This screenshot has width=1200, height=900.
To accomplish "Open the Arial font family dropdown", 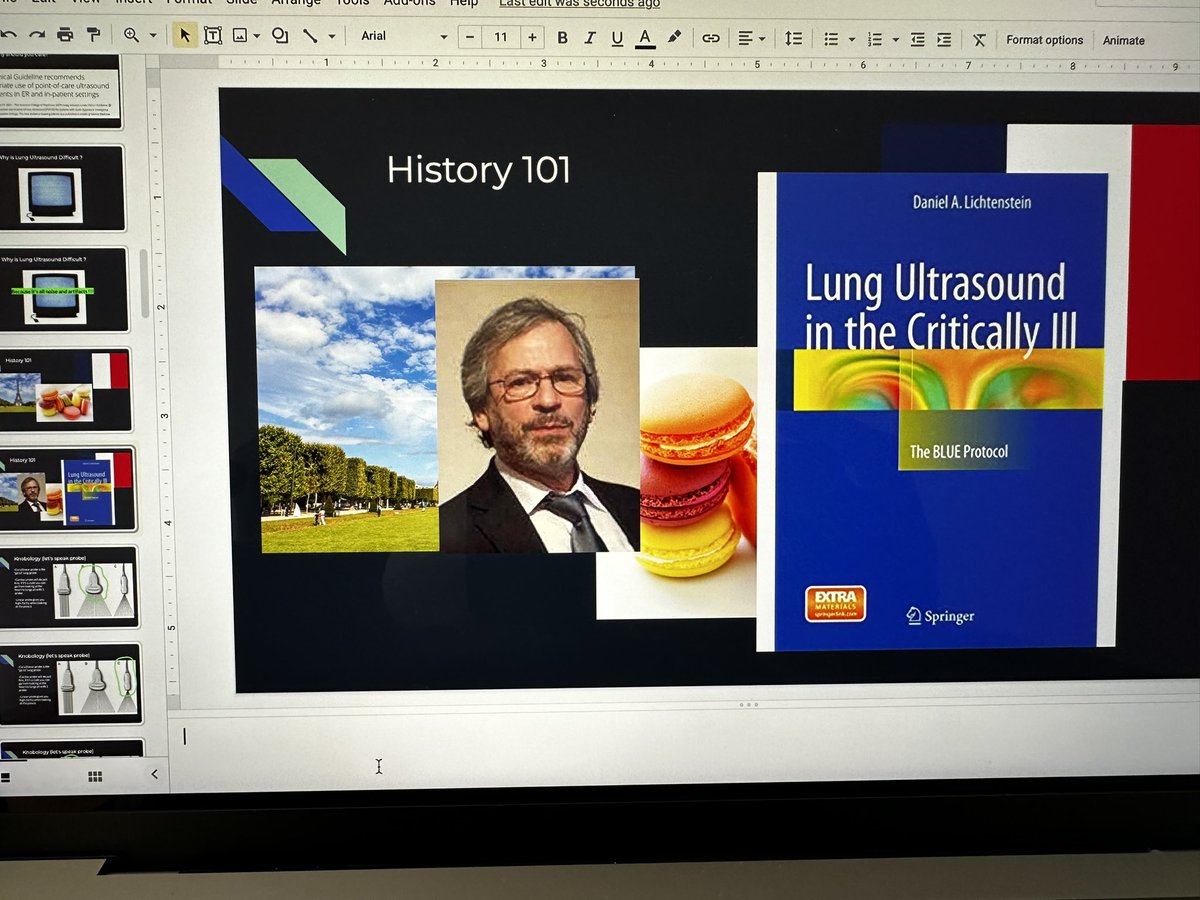I will 404,37.
